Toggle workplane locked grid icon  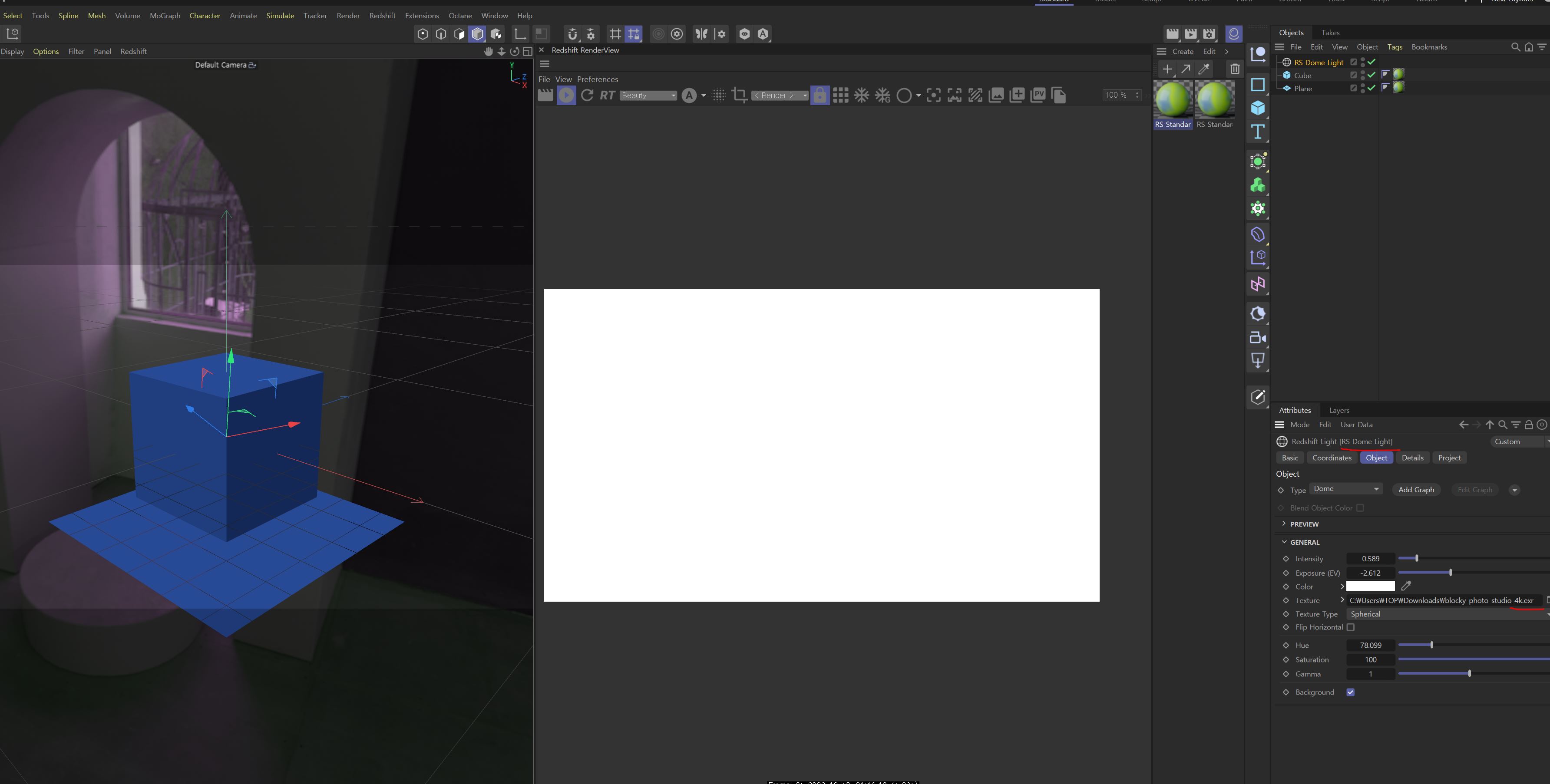[634, 34]
